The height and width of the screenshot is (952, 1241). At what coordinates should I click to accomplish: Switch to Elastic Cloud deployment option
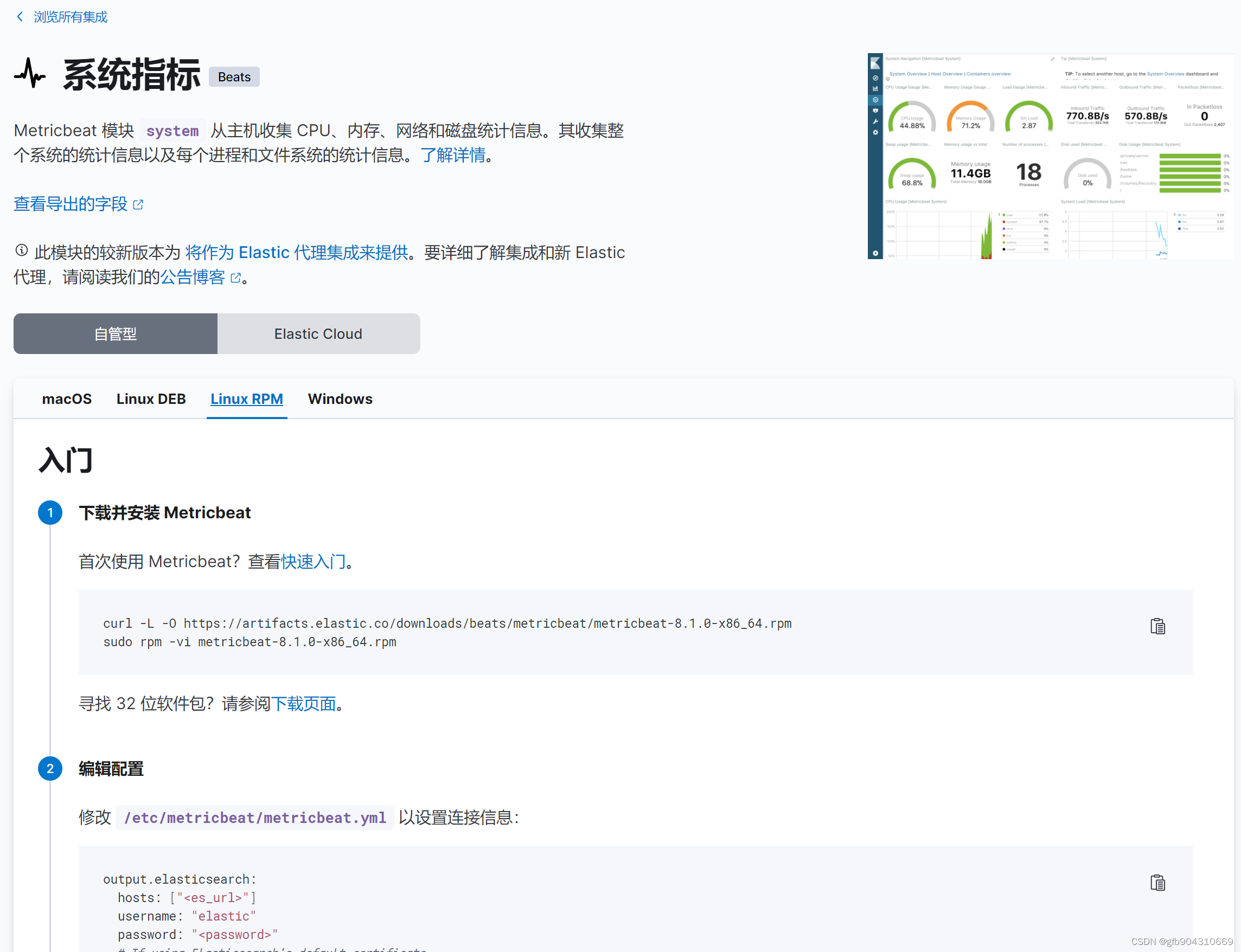[x=318, y=334]
